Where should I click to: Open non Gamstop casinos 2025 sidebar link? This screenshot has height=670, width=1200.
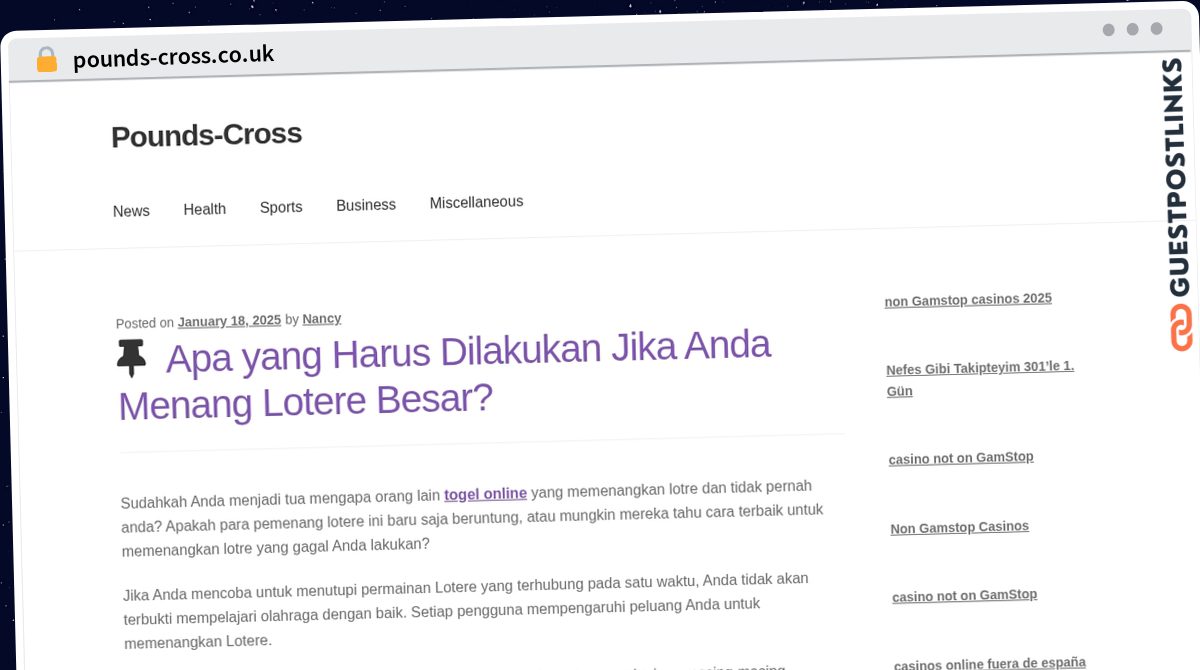coord(968,299)
